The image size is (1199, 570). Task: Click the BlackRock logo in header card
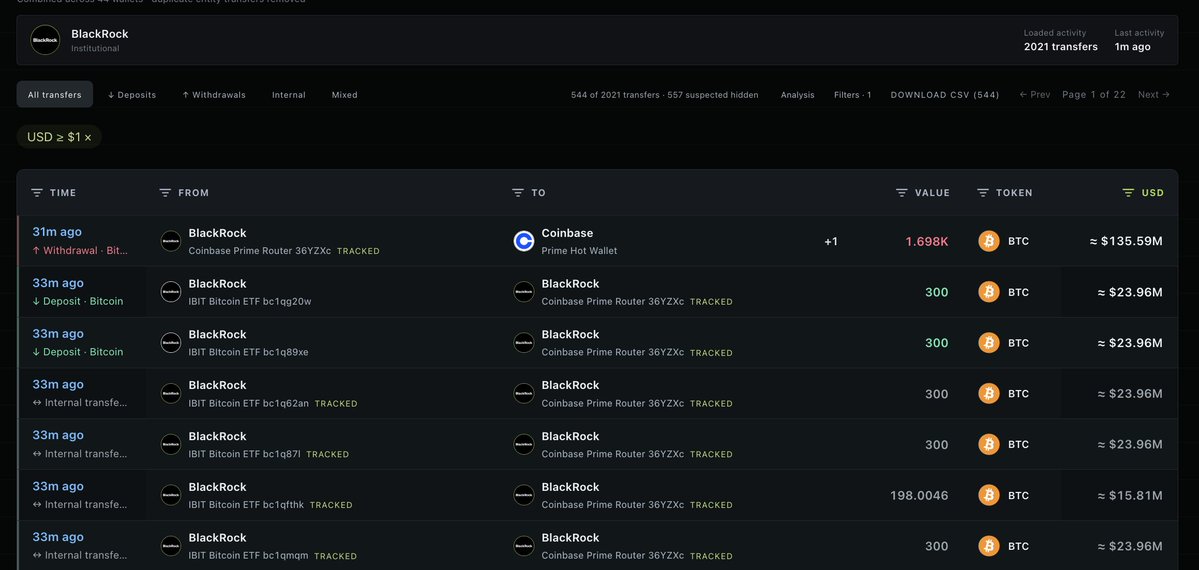click(x=45, y=40)
